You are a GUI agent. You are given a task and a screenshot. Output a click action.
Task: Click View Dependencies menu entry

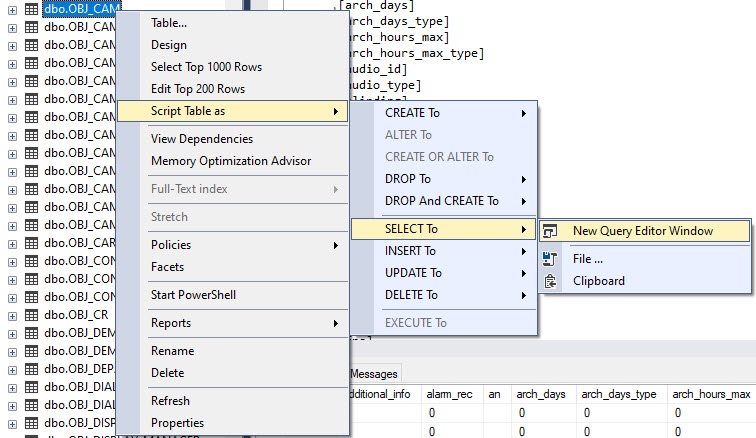(x=202, y=139)
